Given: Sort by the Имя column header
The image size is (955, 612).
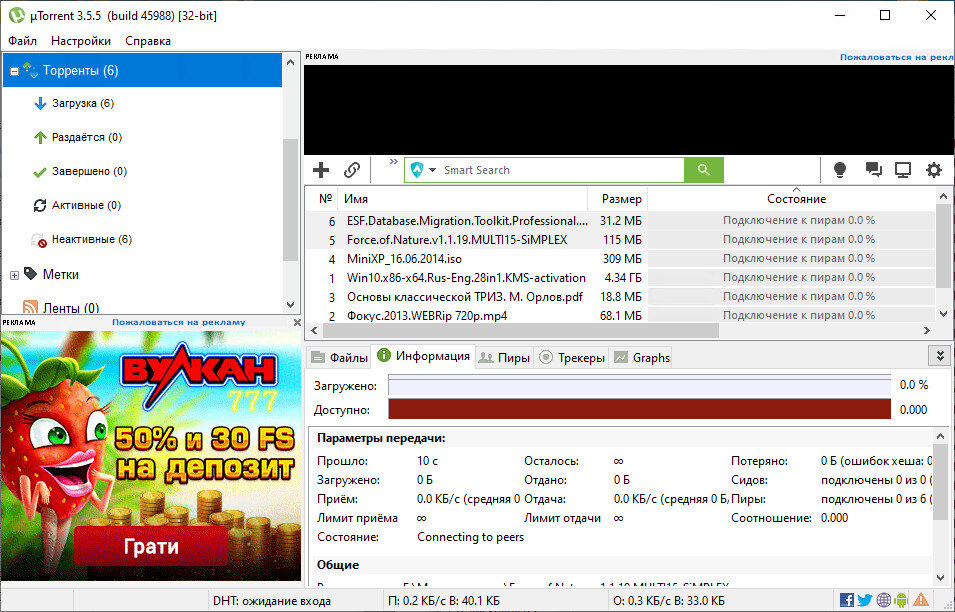Looking at the screenshot, I should pyautogui.click(x=463, y=199).
